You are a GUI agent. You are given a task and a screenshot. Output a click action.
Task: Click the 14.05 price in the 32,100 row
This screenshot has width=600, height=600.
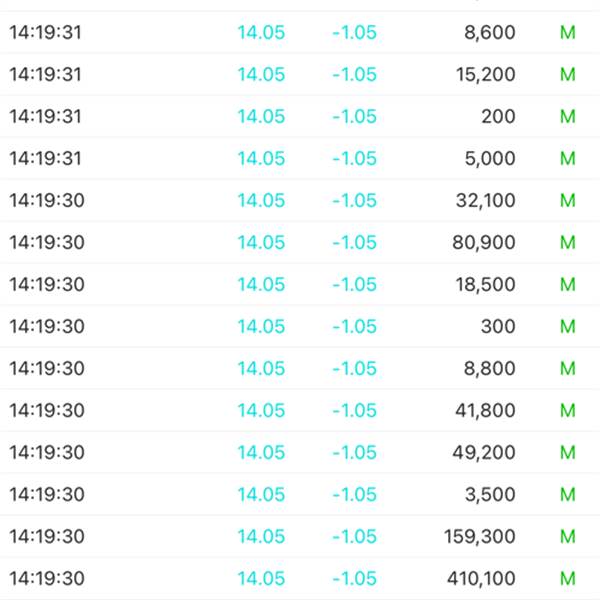(261, 200)
